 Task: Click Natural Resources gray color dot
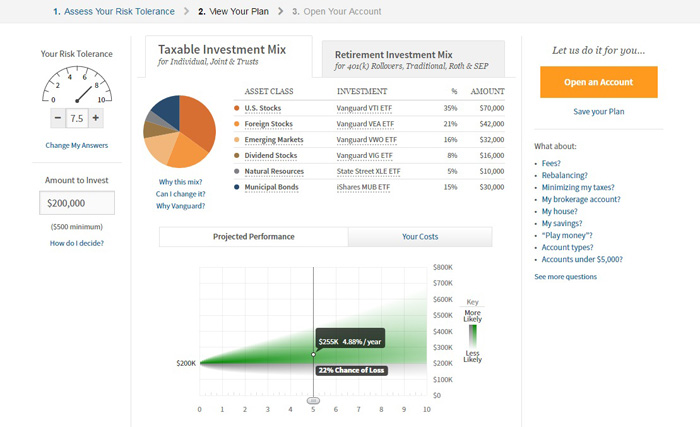tap(237, 171)
